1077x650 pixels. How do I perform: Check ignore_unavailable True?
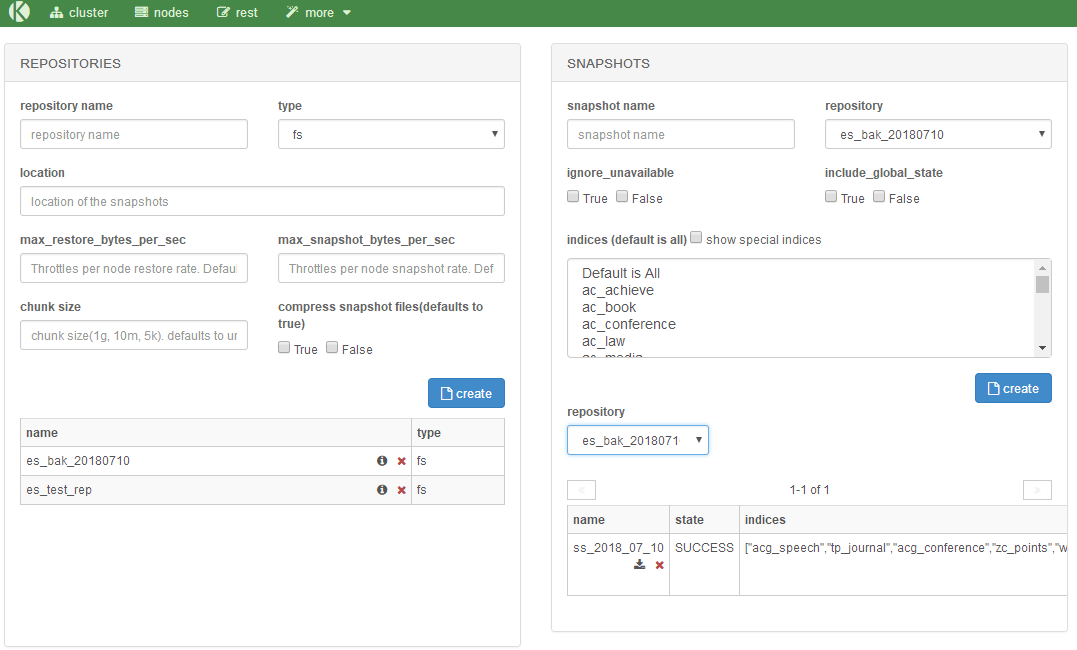[573, 197]
